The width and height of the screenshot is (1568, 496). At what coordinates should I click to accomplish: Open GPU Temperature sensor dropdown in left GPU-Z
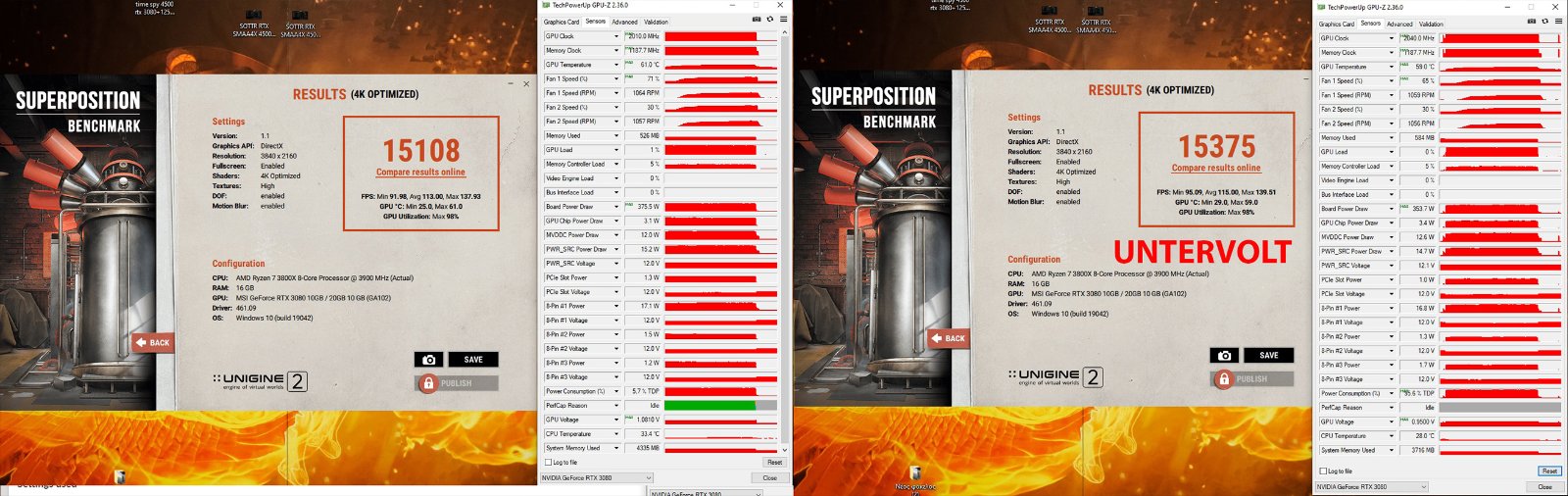tap(616, 65)
